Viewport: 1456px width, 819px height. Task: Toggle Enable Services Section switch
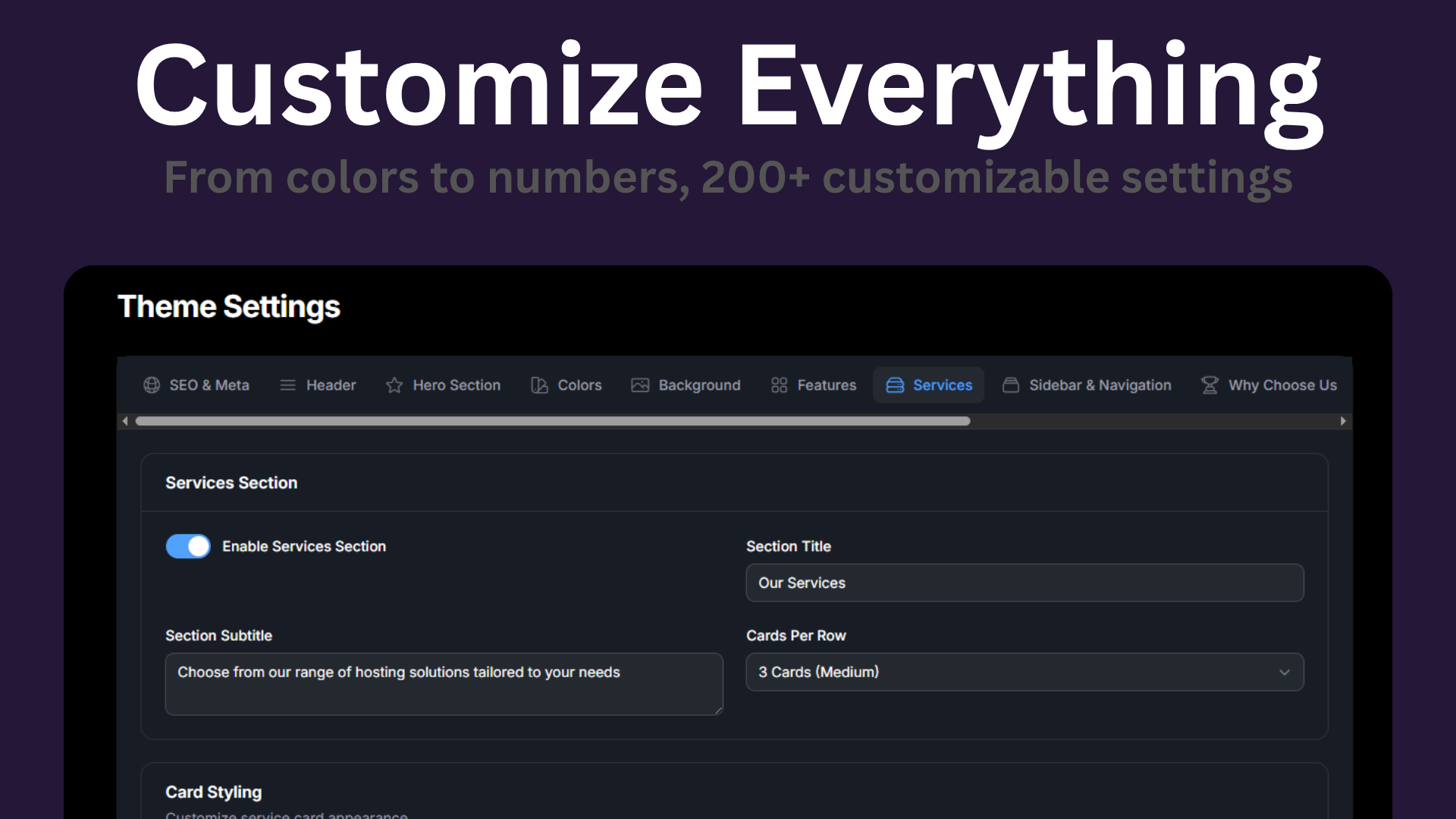click(188, 546)
